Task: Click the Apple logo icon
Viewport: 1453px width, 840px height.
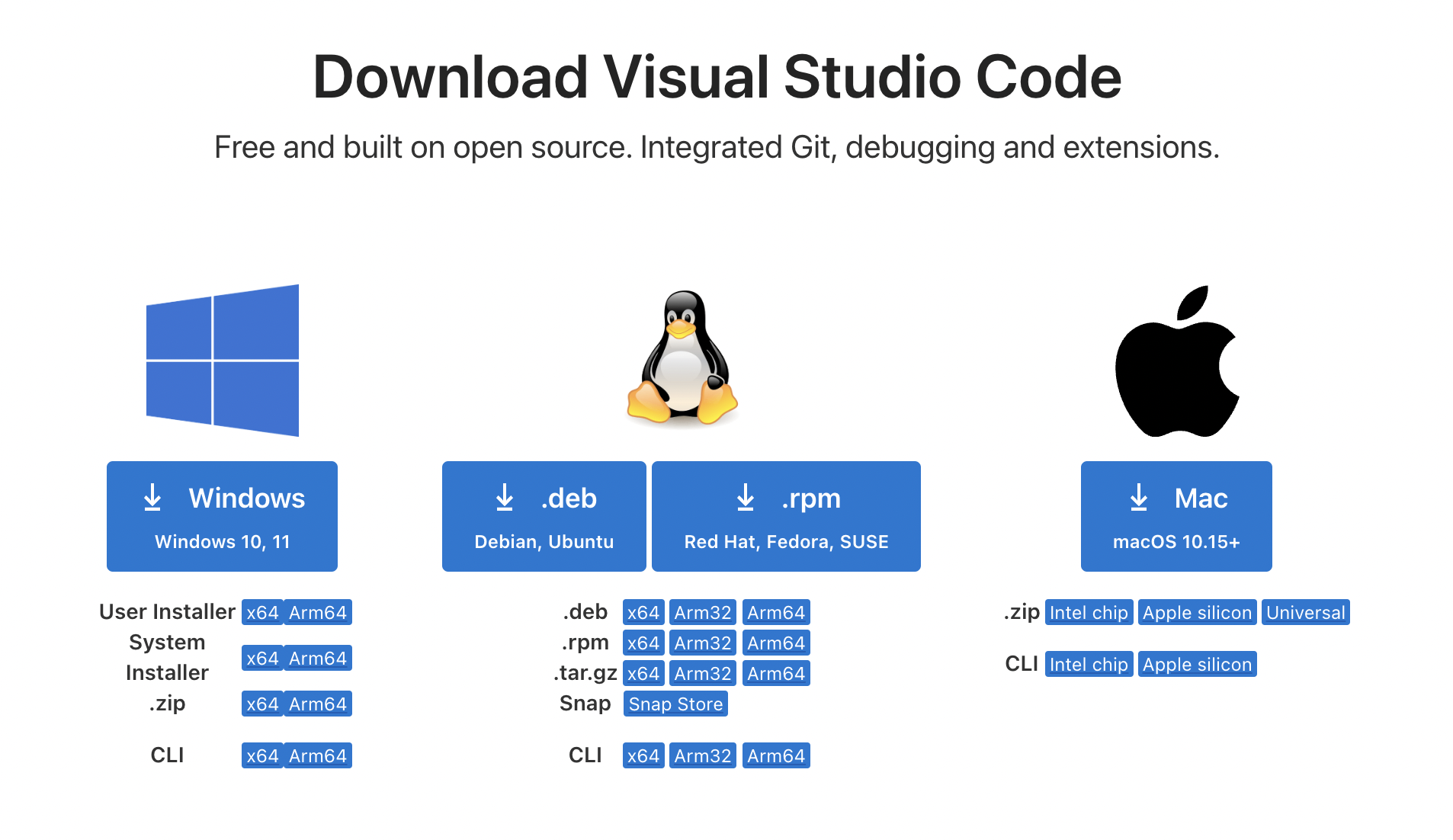Action: tap(1176, 361)
